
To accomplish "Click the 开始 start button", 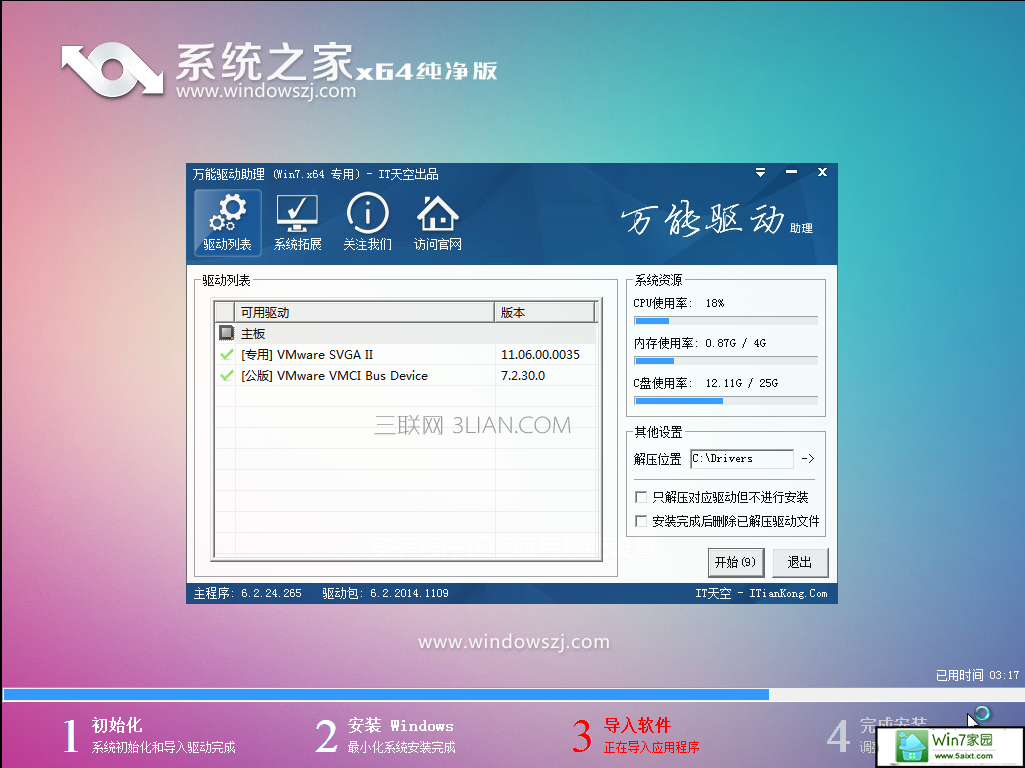I will pos(735,562).
